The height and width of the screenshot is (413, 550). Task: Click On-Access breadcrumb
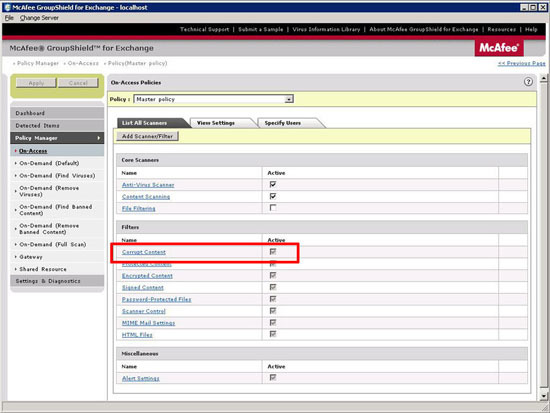point(83,63)
